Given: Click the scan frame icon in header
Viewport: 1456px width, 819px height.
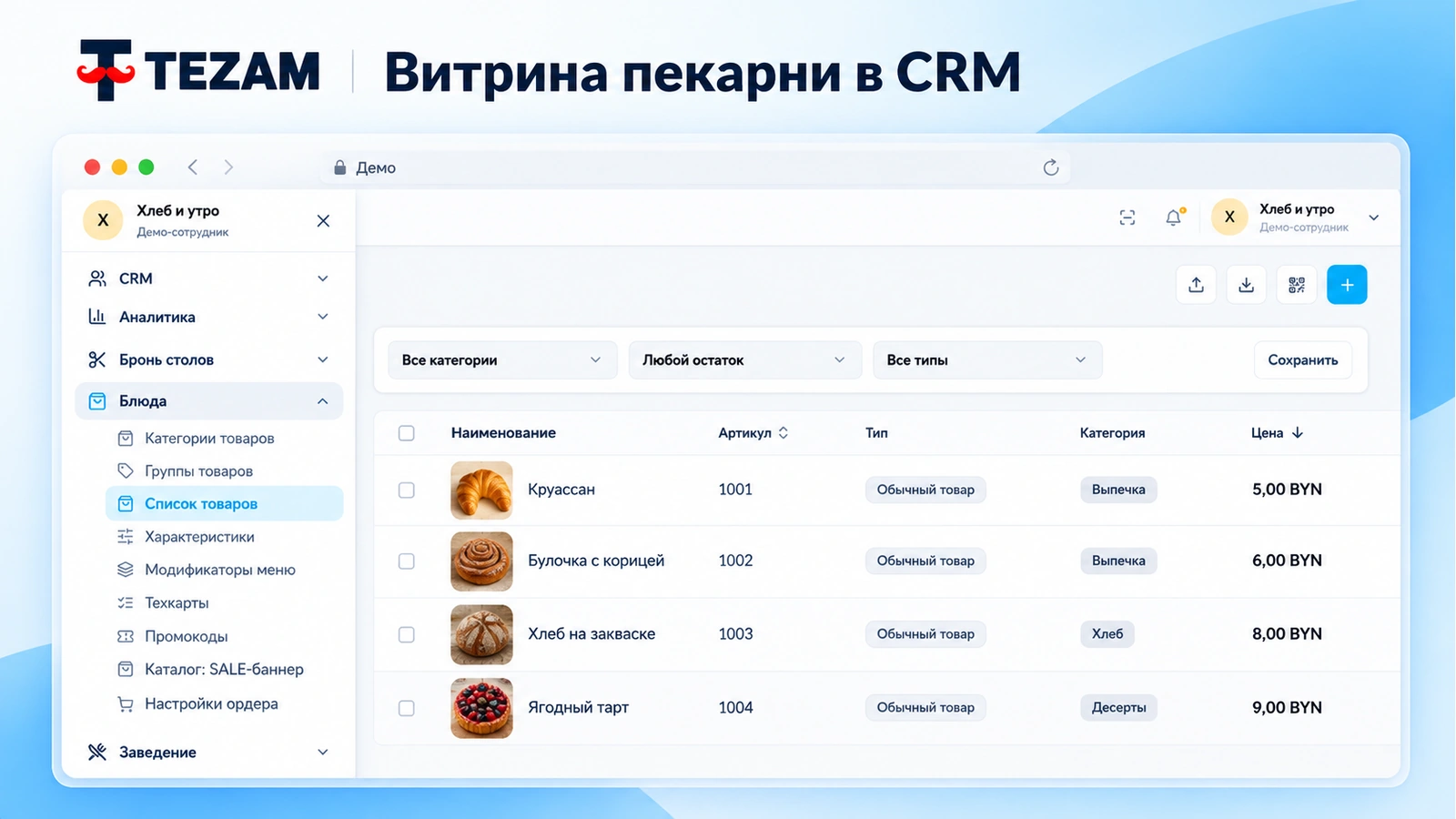Looking at the screenshot, I should pyautogui.click(x=1127, y=217).
